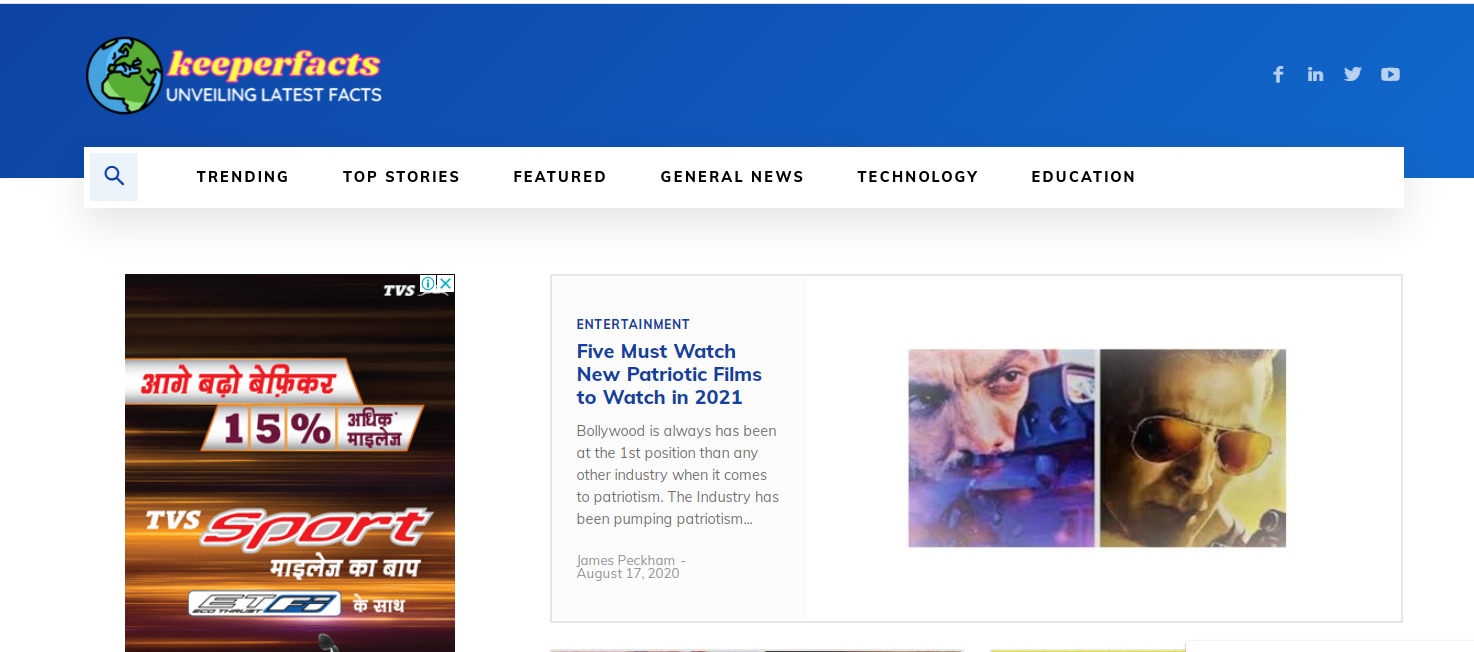Open the Trending menu item
The width and height of the screenshot is (1474, 652).
(242, 177)
